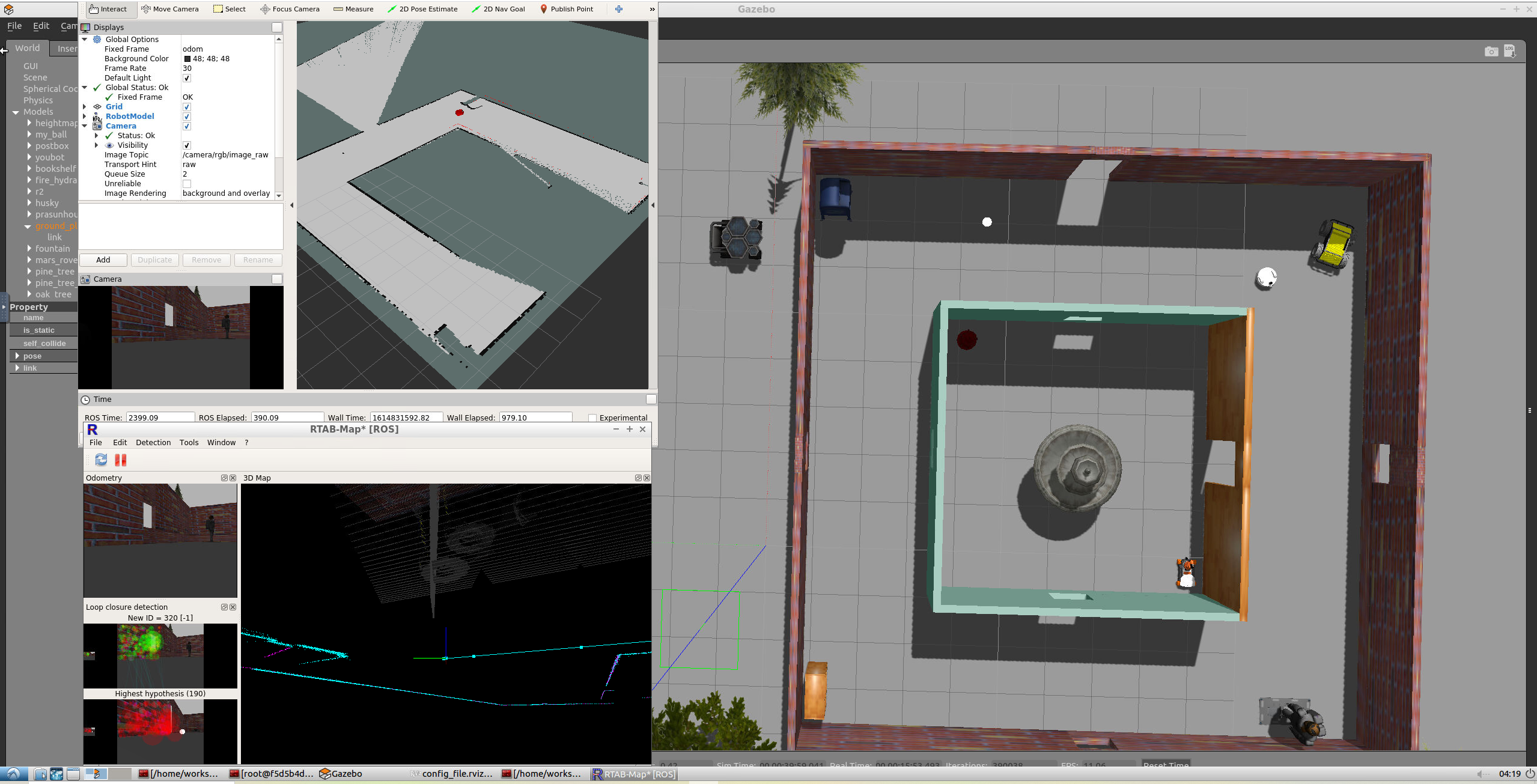1537x784 pixels.
Task: Activate the Publish Point tool
Action: click(x=566, y=9)
